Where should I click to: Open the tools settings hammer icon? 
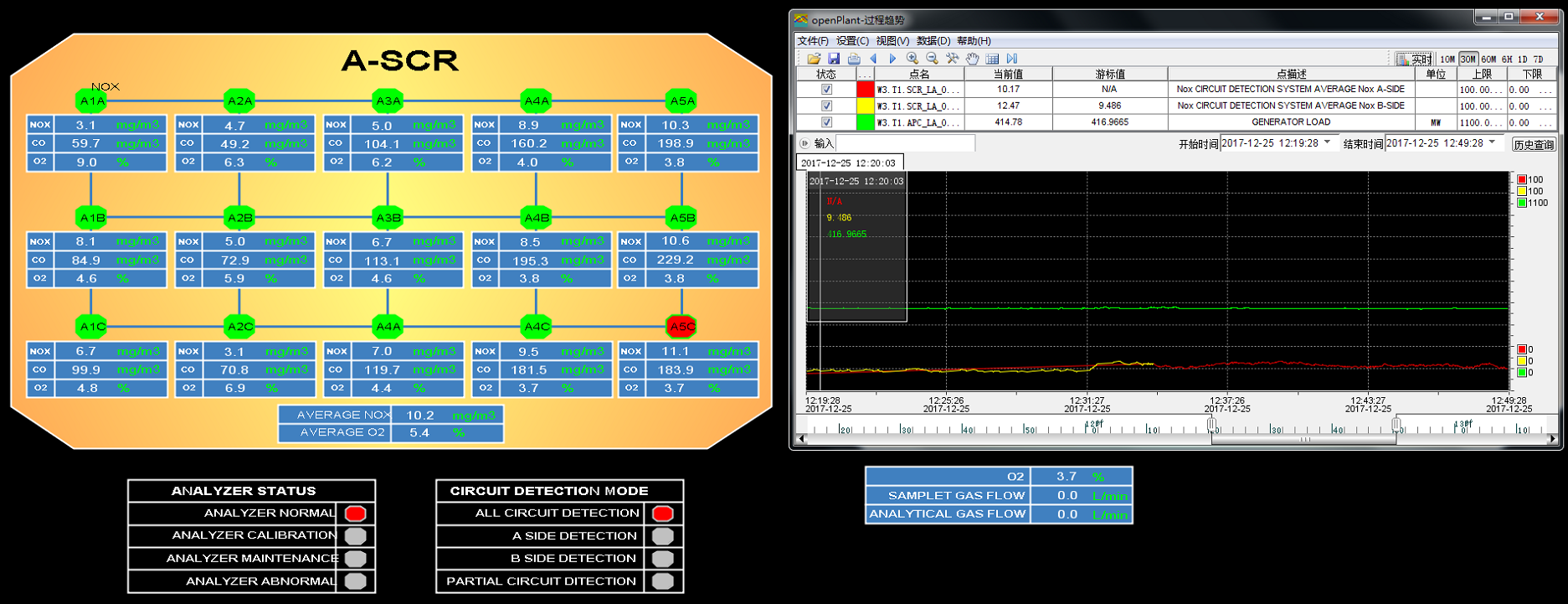[x=952, y=59]
